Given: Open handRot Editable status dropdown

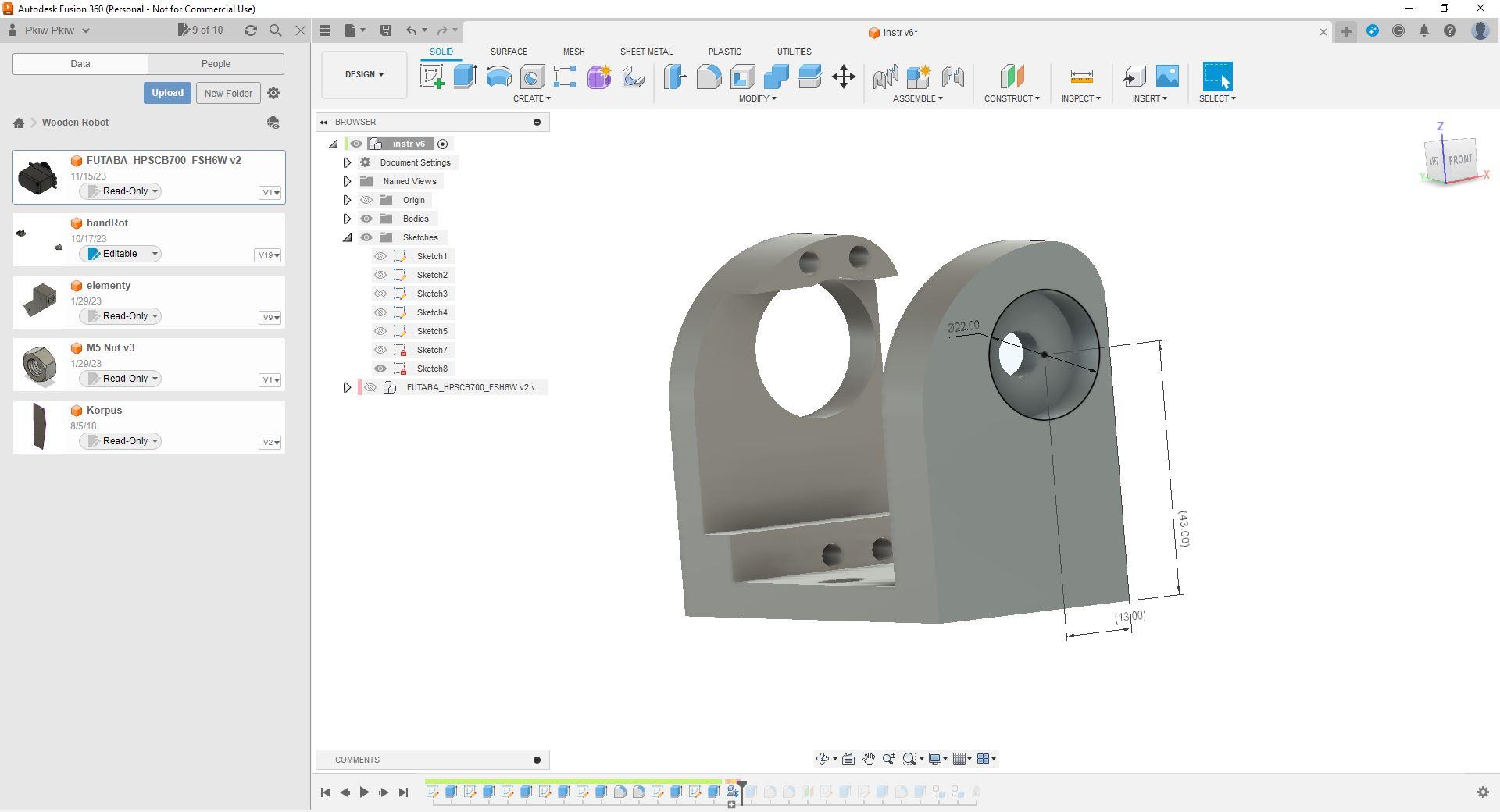Looking at the screenshot, I should (120, 254).
